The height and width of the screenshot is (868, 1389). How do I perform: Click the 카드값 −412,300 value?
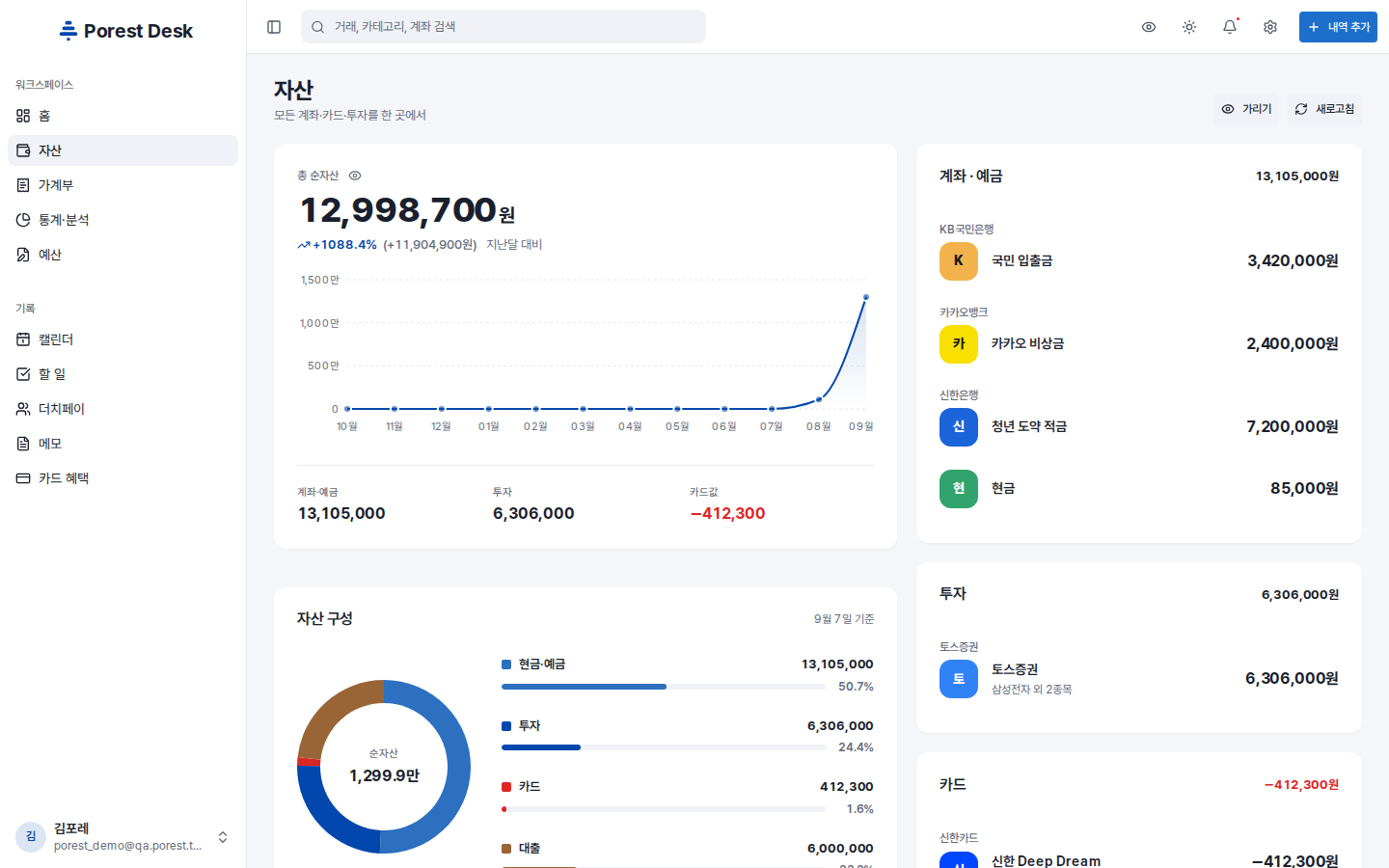[727, 514]
